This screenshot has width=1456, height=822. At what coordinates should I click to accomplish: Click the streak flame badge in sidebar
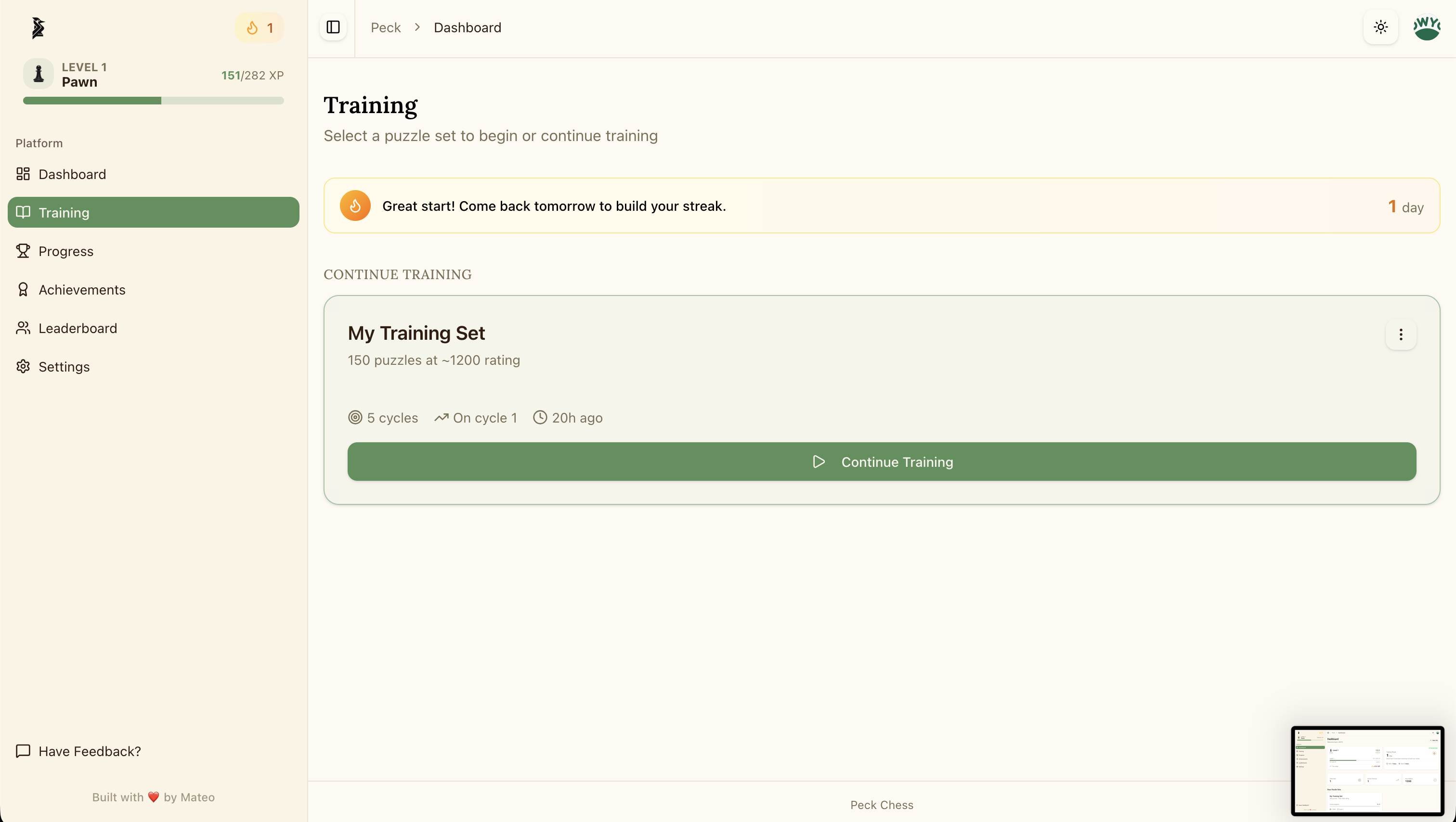pyautogui.click(x=260, y=28)
